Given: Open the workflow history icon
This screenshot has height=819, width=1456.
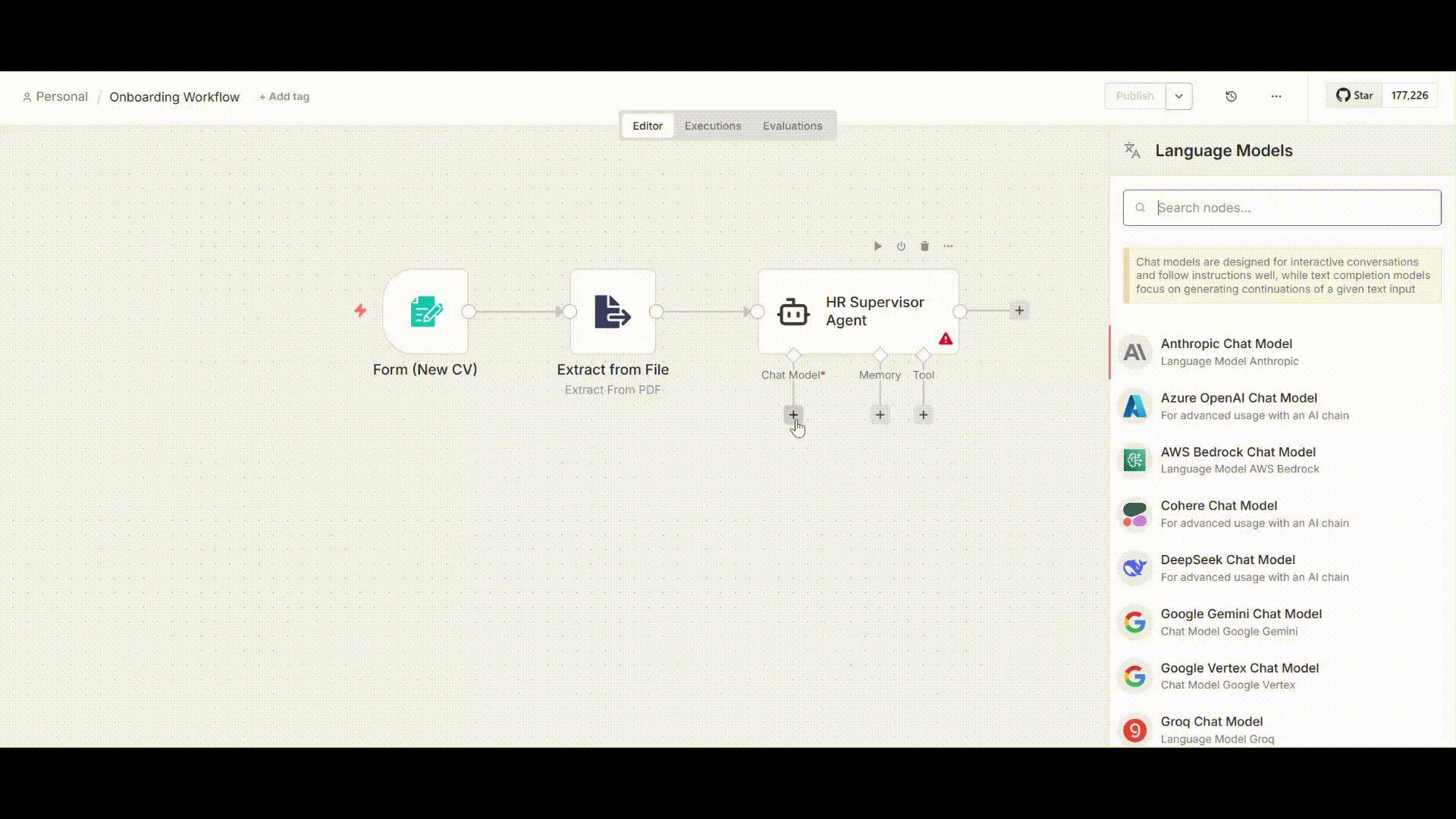Looking at the screenshot, I should pyautogui.click(x=1231, y=96).
